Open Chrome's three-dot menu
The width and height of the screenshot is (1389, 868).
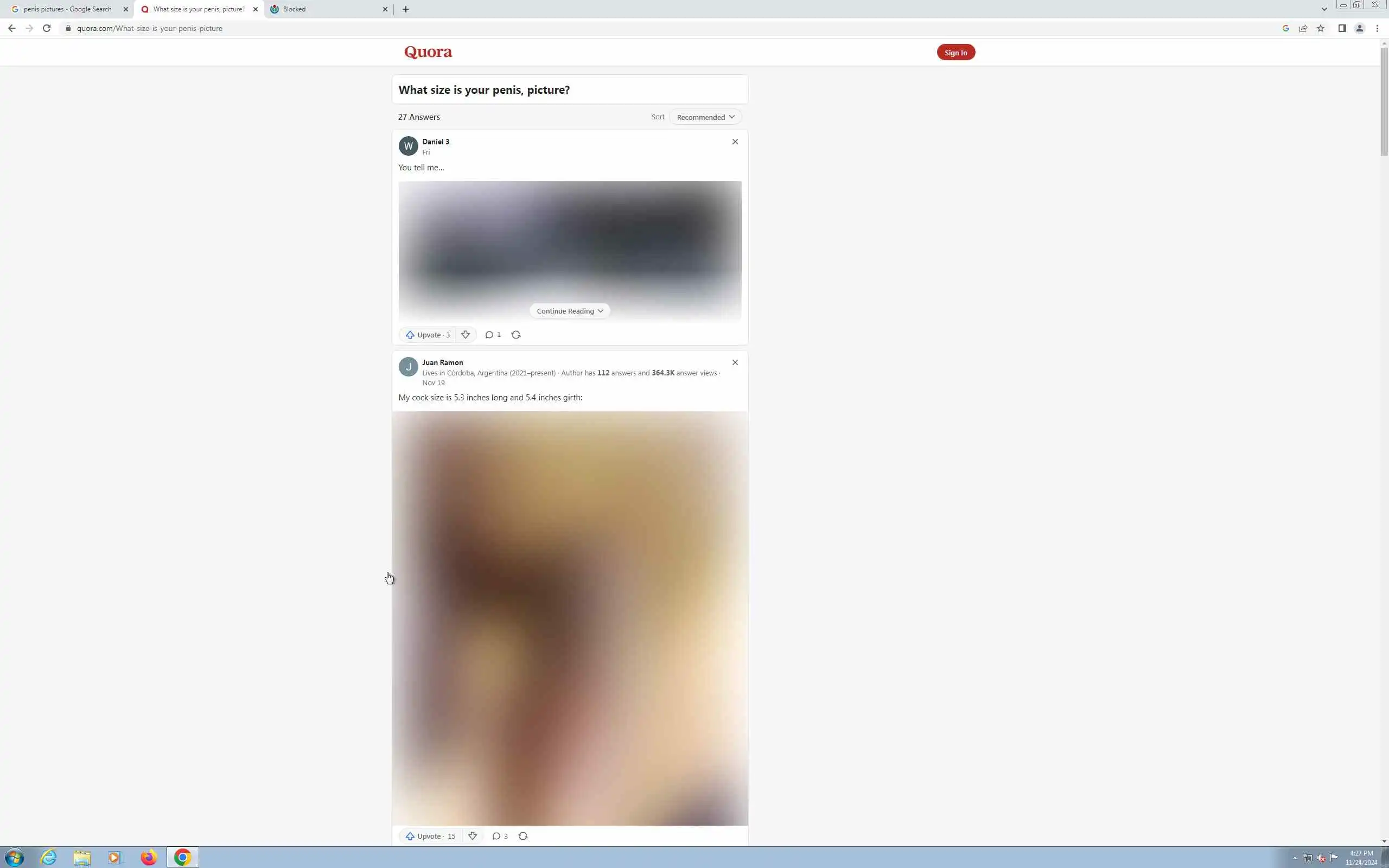(1377, 28)
